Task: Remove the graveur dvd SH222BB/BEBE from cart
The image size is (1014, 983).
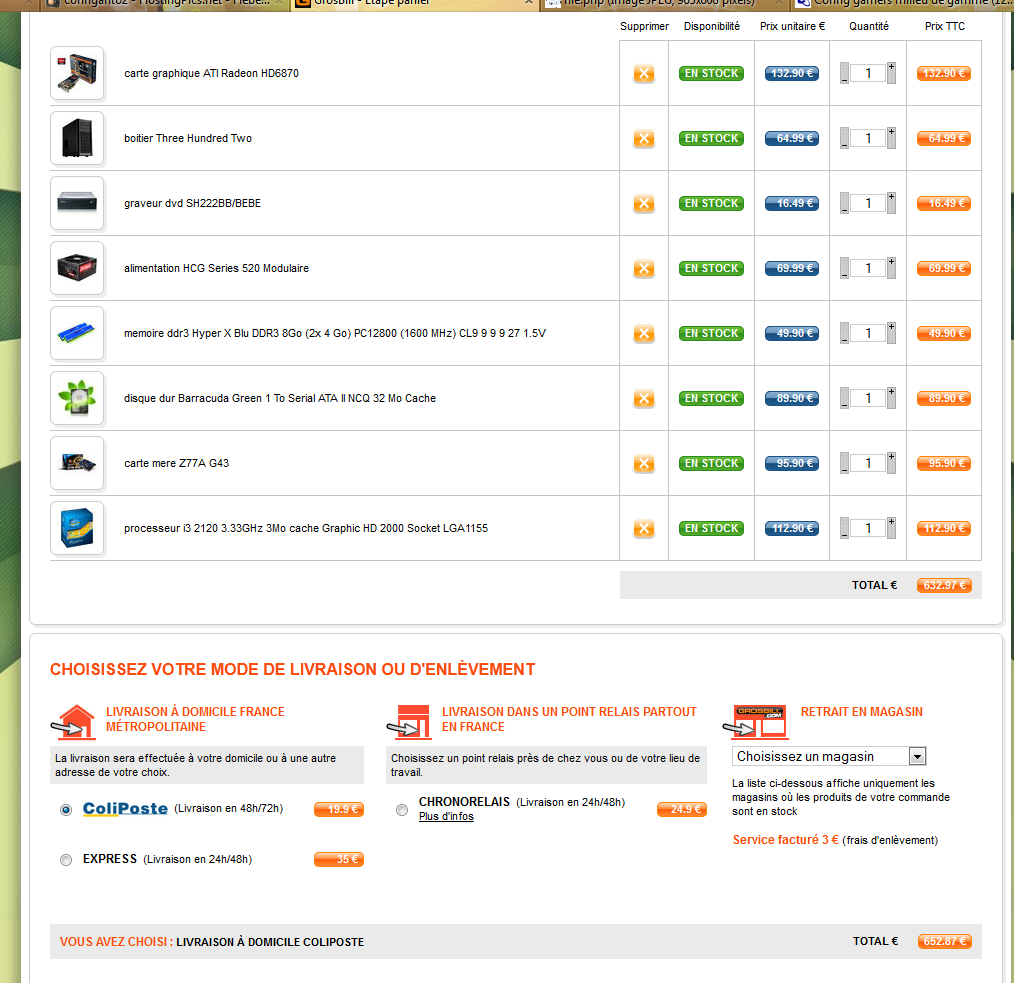Action: (643, 204)
